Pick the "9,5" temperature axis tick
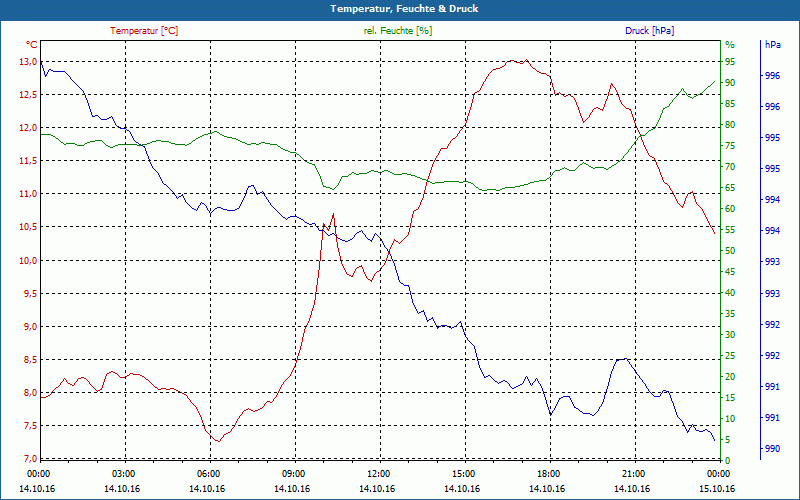The width and height of the screenshot is (800, 500). click(30, 294)
